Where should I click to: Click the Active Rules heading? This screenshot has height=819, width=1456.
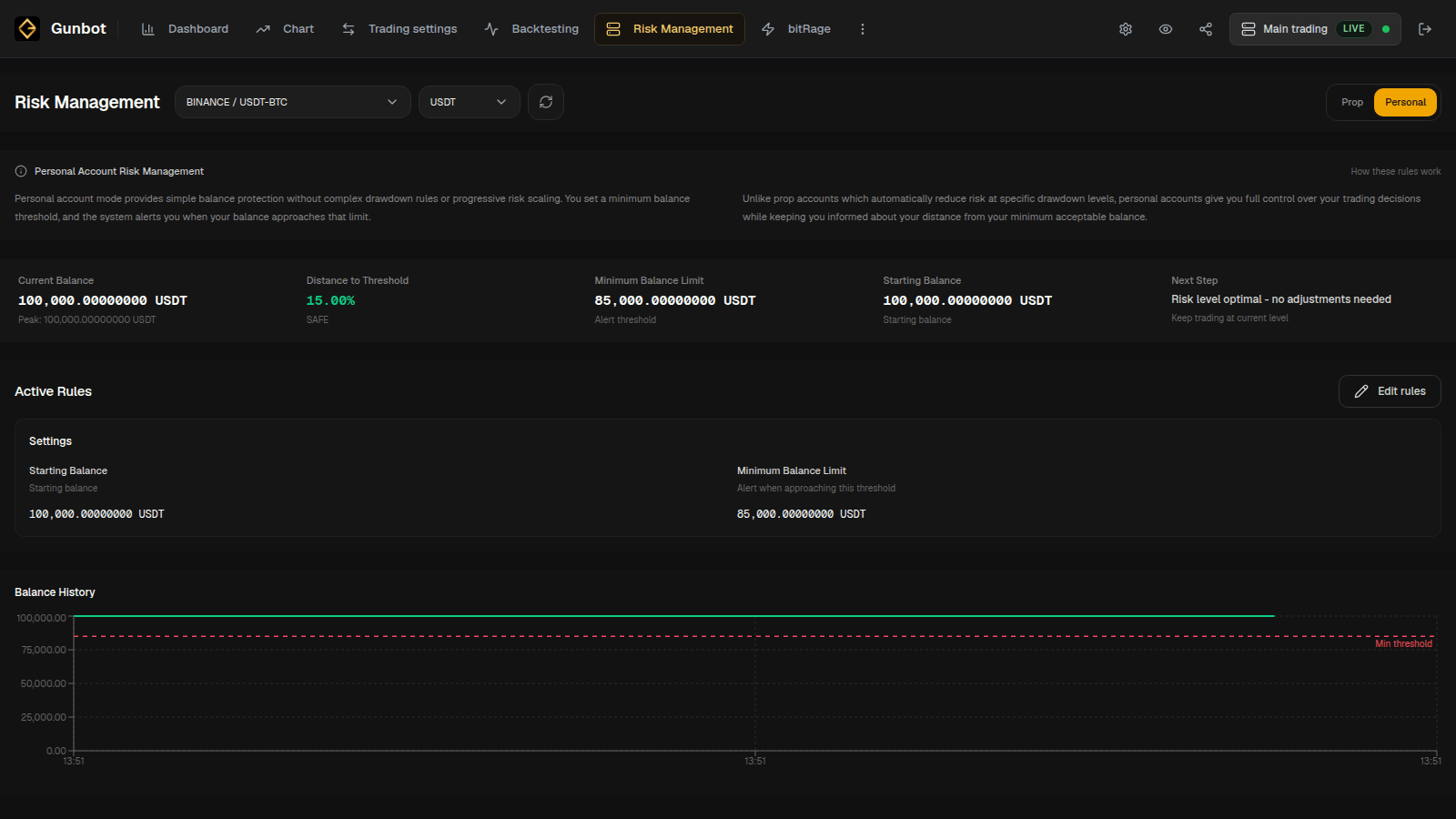53,391
